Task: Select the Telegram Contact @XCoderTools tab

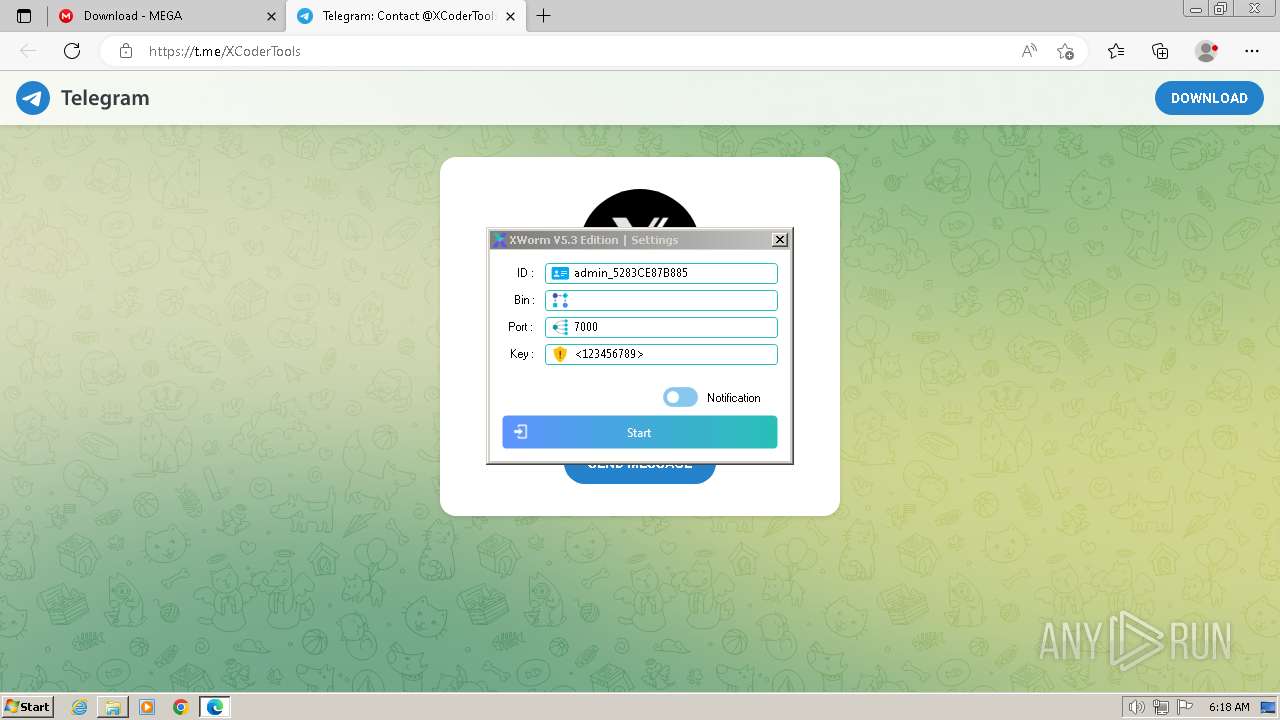Action: click(404, 16)
